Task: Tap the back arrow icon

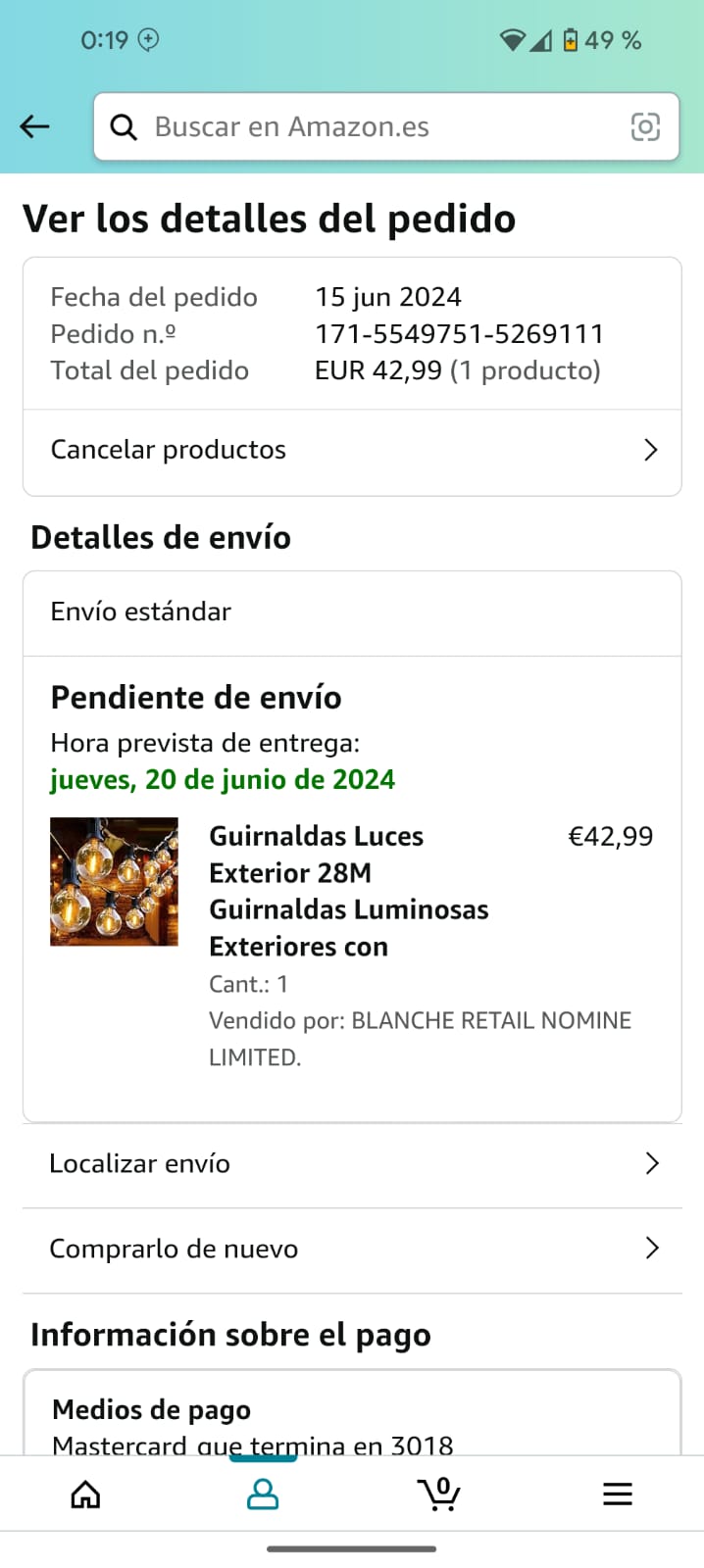Action: click(x=34, y=126)
